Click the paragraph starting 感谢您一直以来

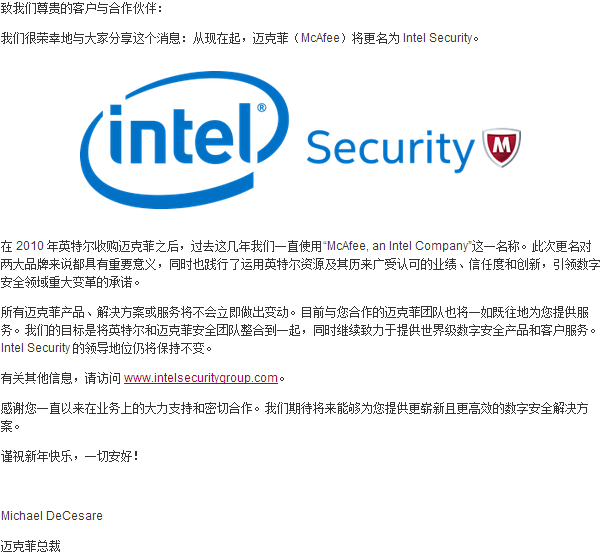294,417
